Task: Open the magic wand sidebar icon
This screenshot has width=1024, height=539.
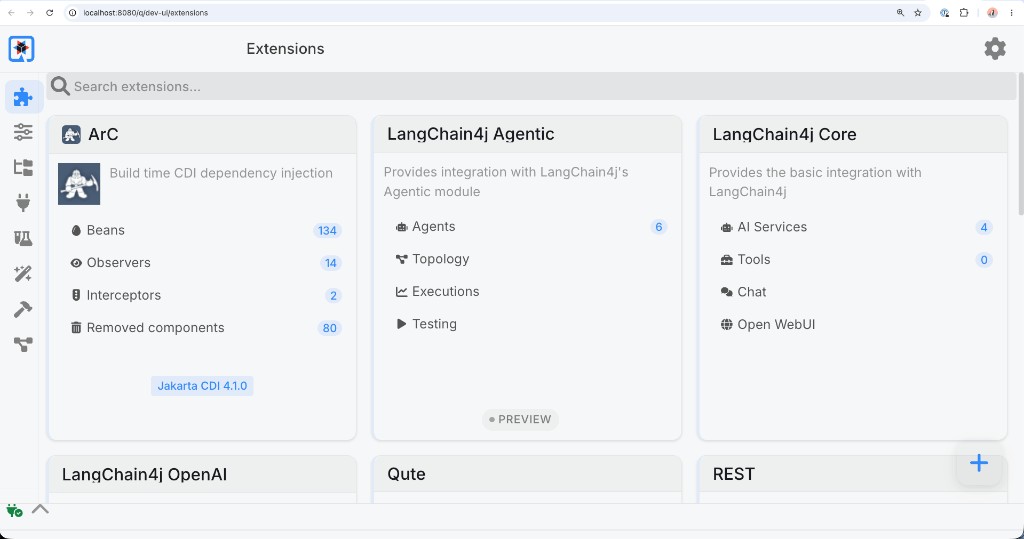Action: click(23, 273)
